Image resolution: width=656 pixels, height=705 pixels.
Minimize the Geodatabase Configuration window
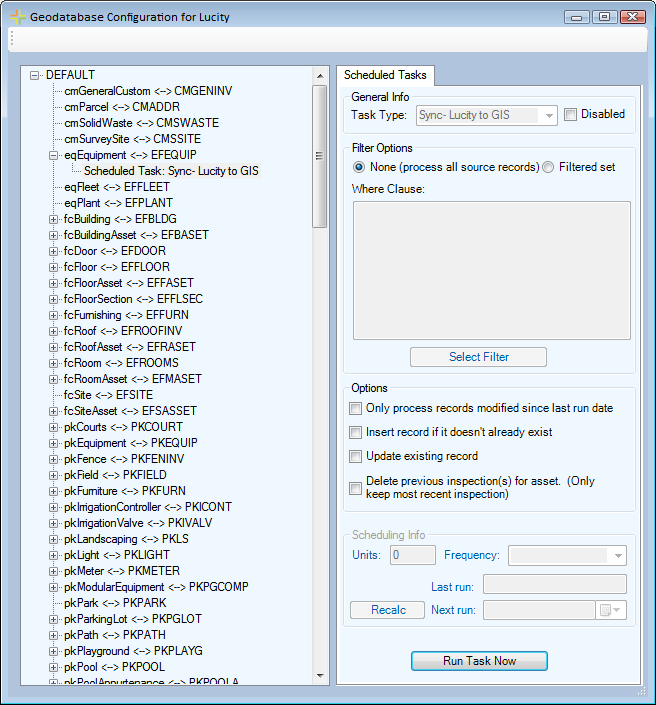click(576, 17)
